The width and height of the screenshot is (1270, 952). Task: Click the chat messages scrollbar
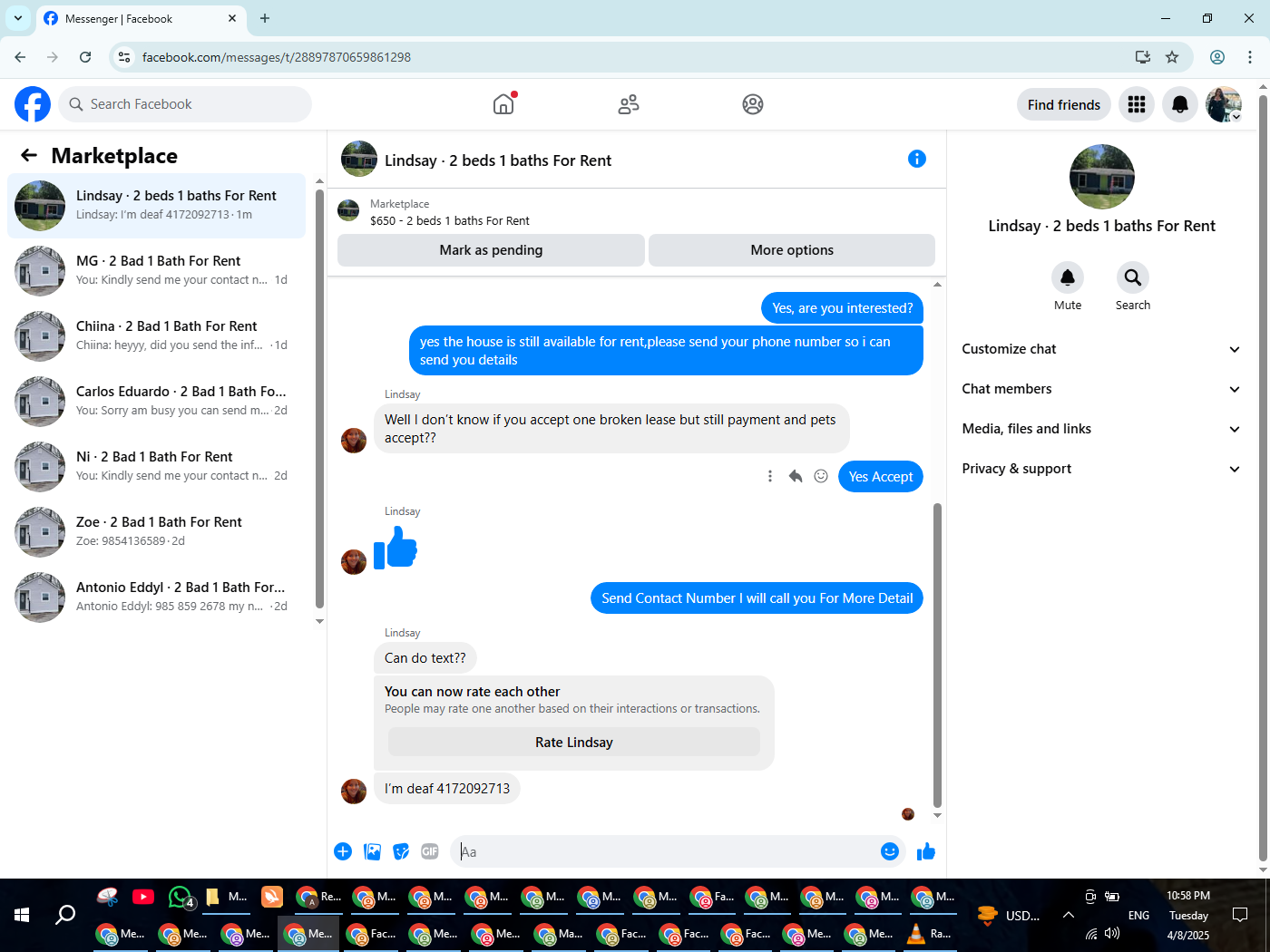click(937, 655)
